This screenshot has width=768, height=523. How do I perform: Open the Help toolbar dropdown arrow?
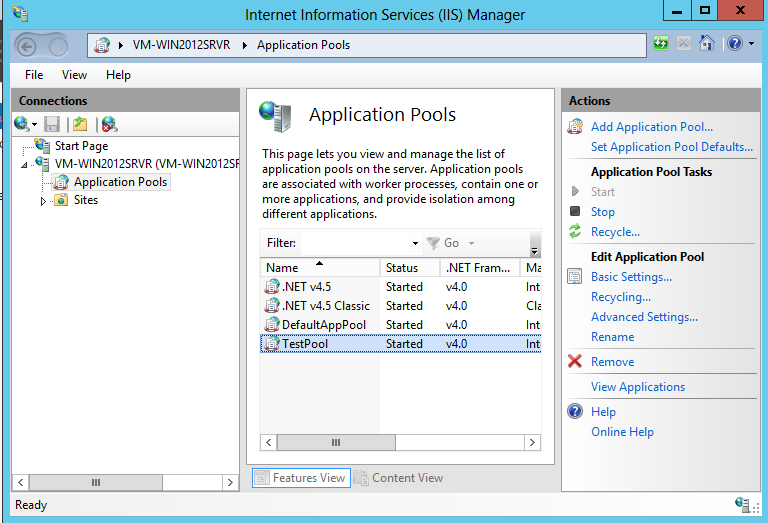pyautogui.click(x=751, y=44)
